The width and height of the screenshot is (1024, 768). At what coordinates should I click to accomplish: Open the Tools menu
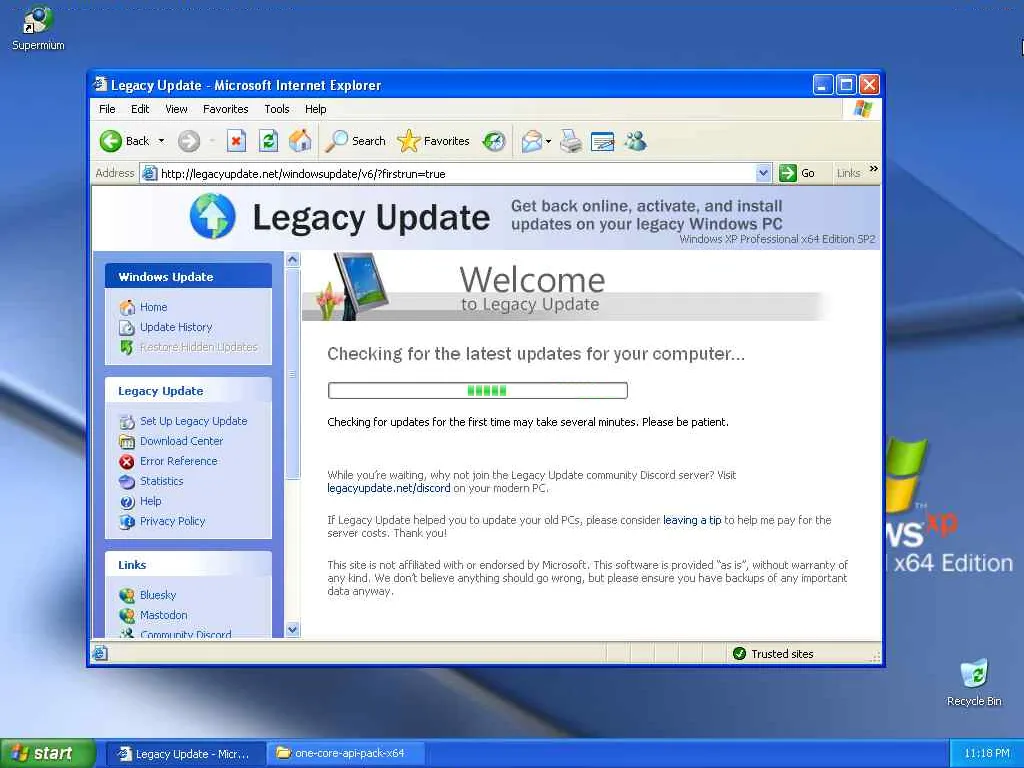point(277,109)
